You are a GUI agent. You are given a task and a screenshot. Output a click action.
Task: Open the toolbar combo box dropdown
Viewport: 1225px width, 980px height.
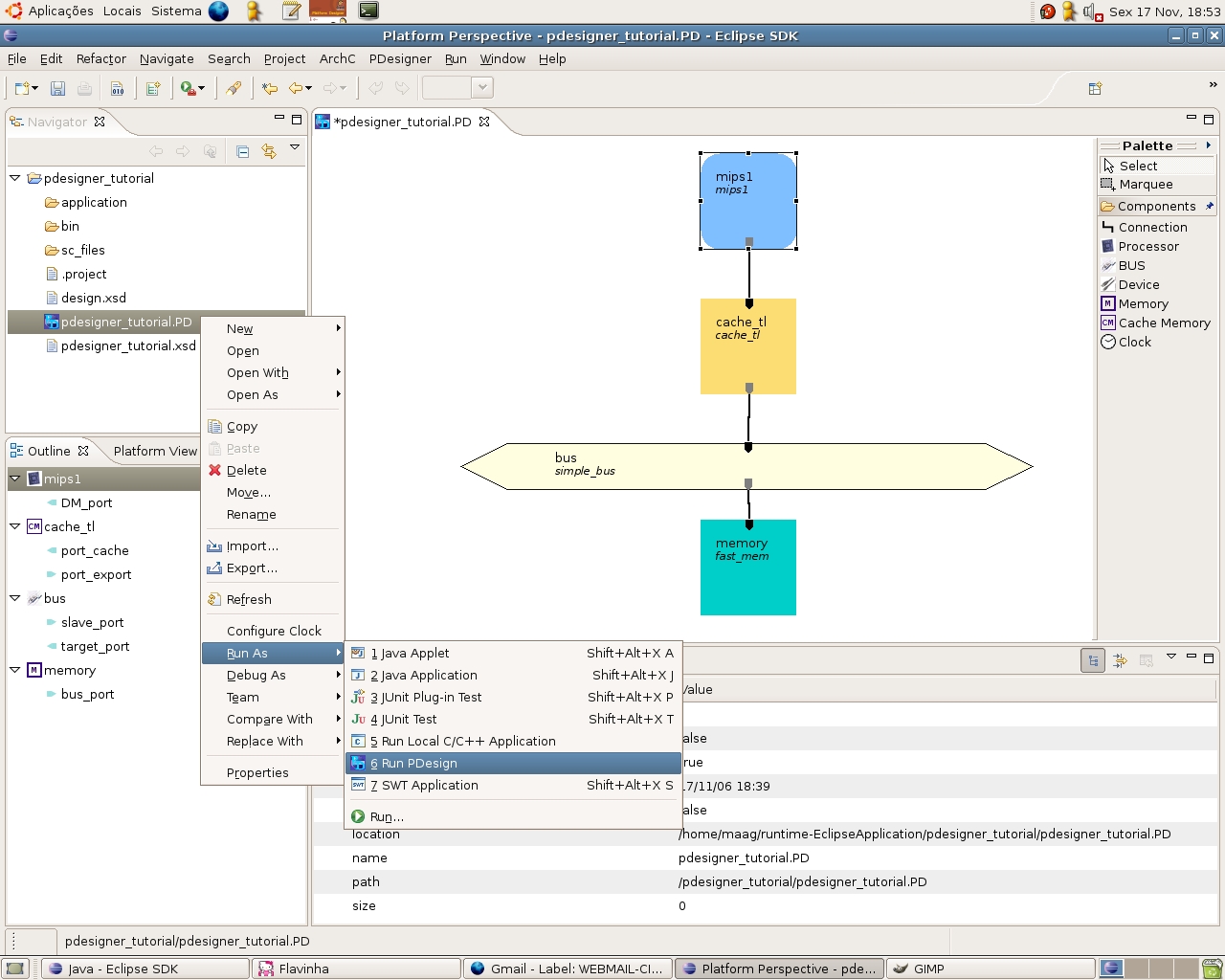click(x=482, y=88)
